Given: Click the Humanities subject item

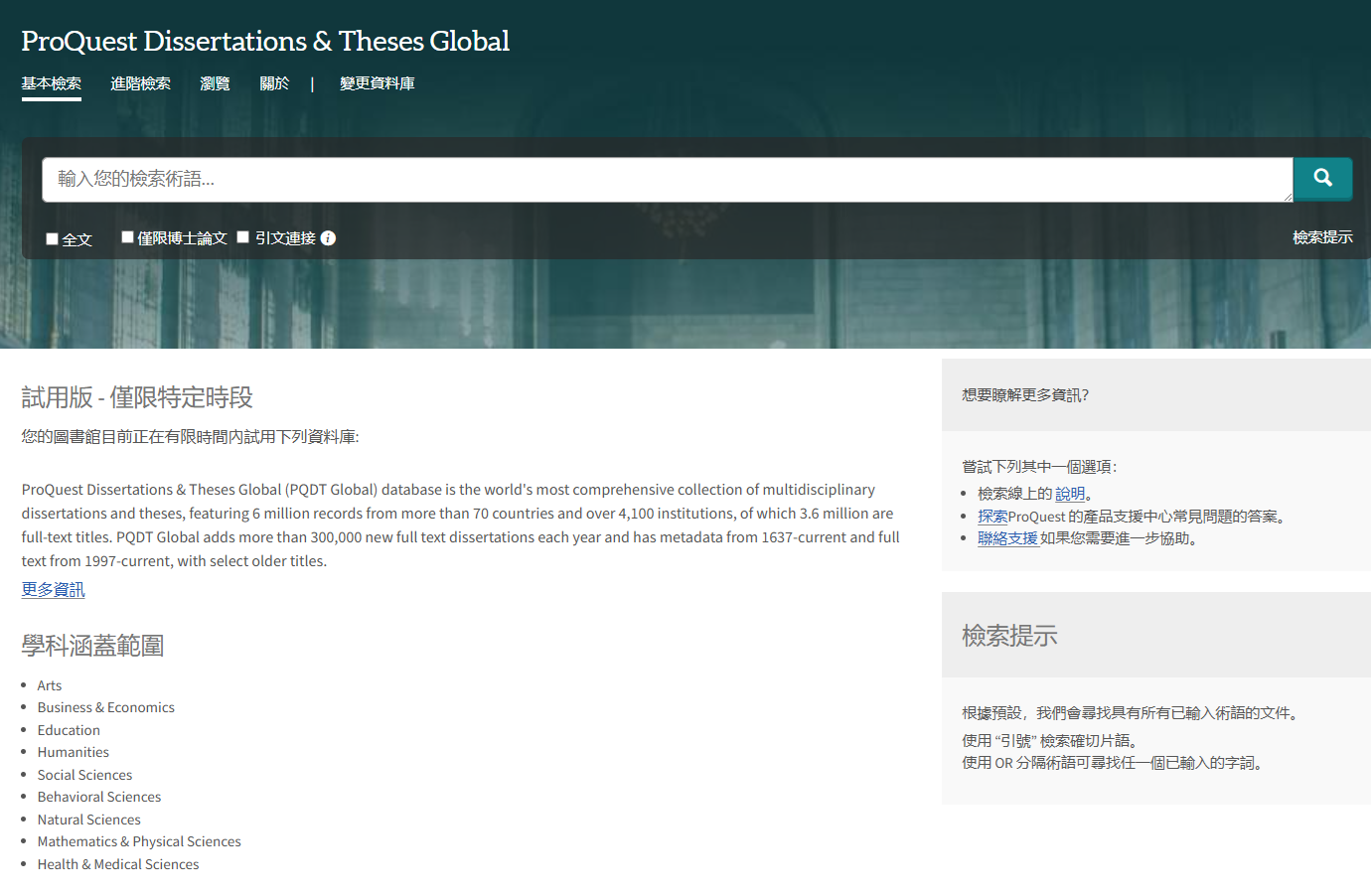Looking at the screenshot, I should coord(74,752).
